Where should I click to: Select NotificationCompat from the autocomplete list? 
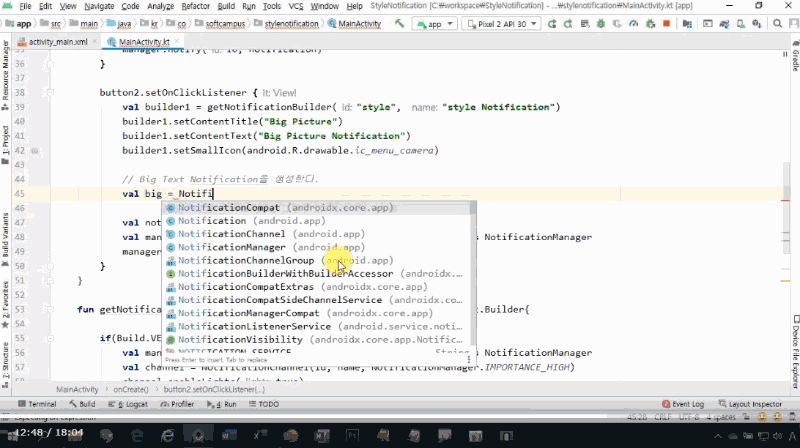click(x=229, y=208)
